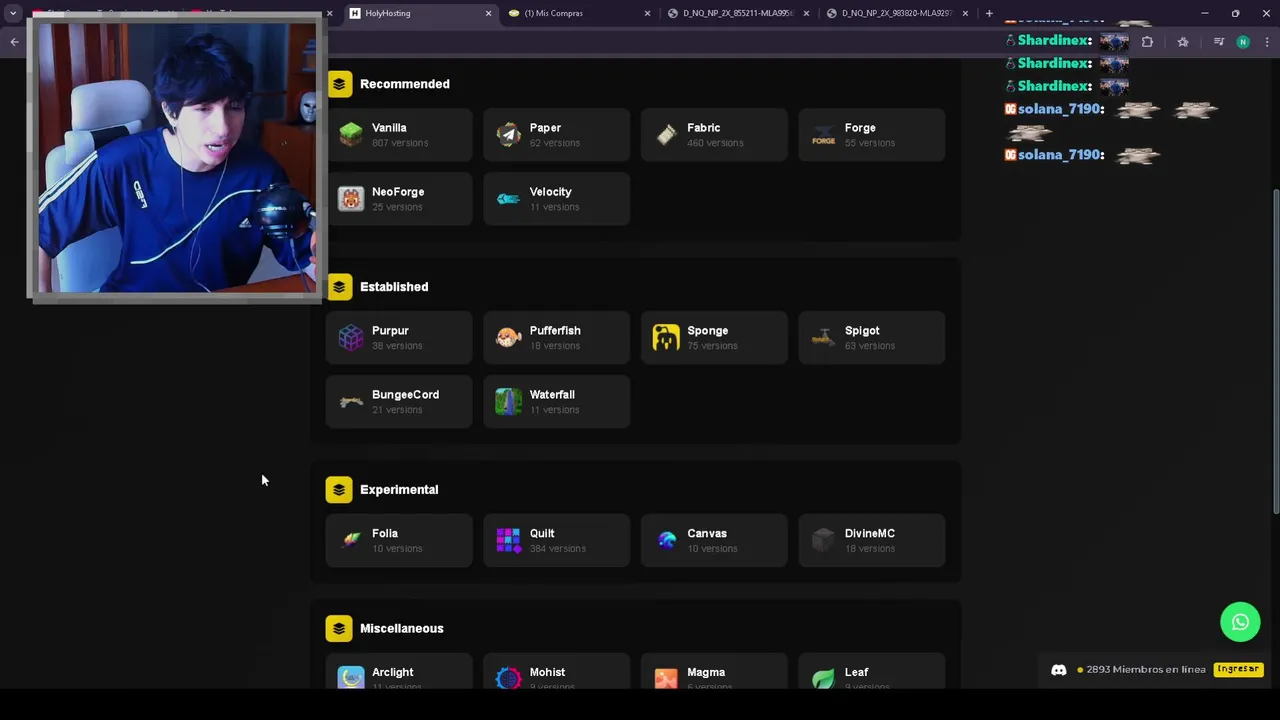Viewport: 1280px width, 720px height.
Task: Select the Quilt card label
Action: coord(542,534)
